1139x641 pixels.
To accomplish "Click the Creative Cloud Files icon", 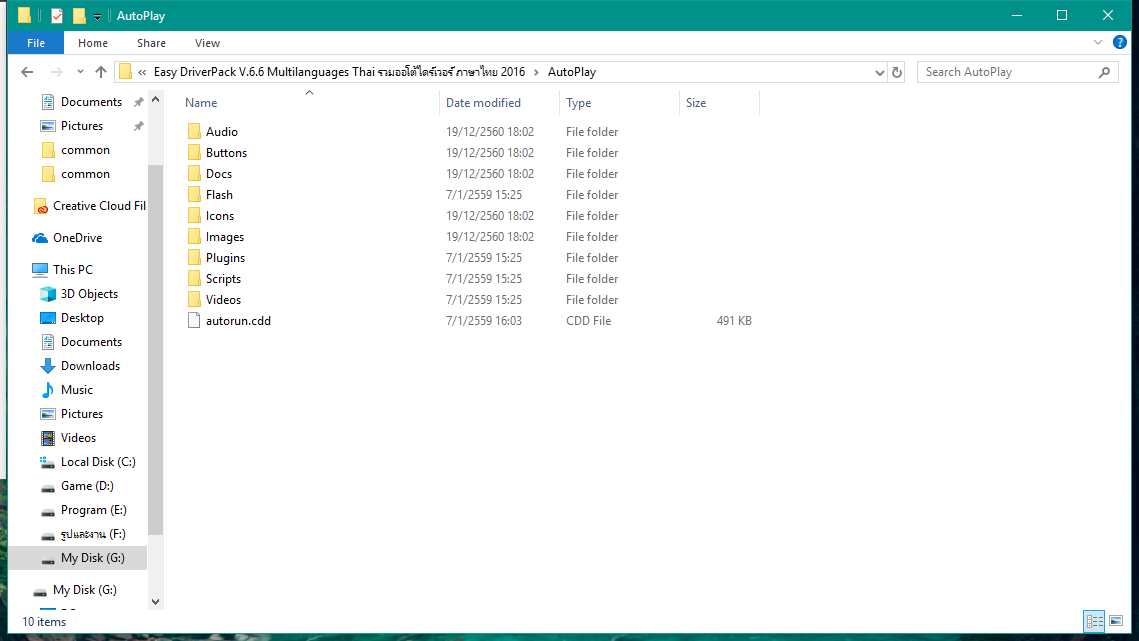I will tap(41, 206).
